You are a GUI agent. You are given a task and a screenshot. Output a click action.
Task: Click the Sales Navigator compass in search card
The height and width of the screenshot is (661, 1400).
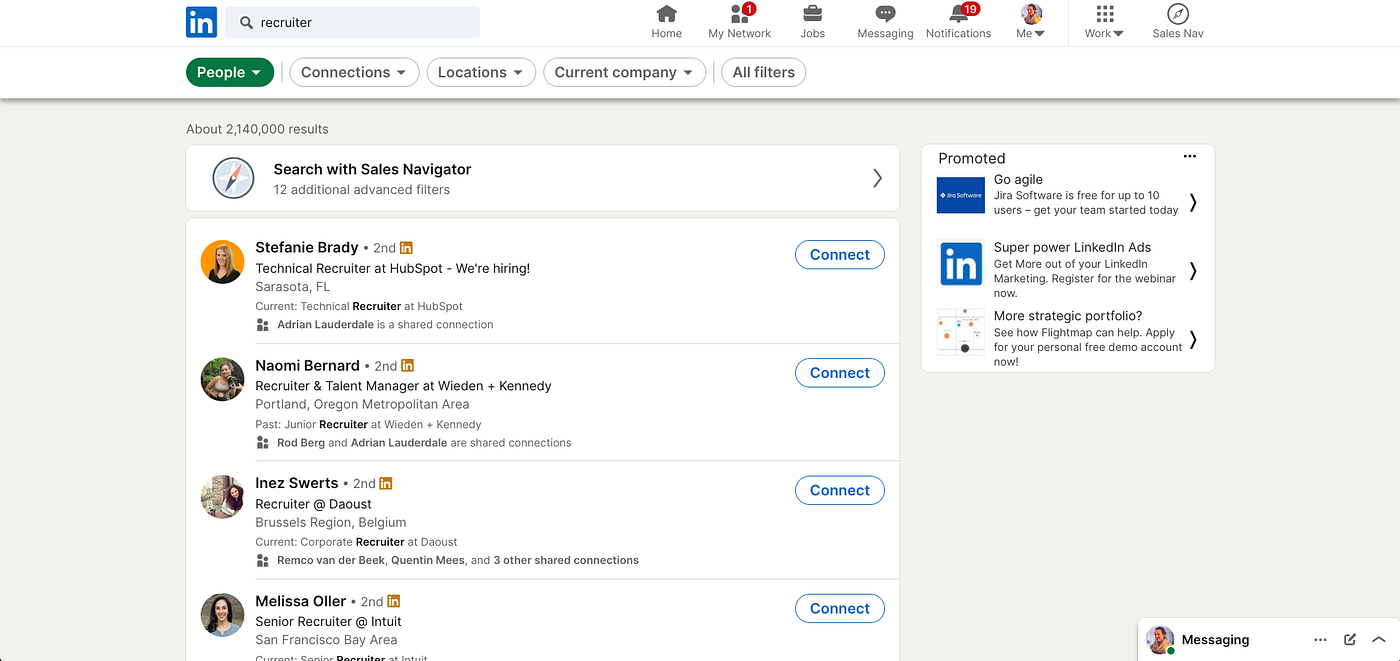[233, 179]
